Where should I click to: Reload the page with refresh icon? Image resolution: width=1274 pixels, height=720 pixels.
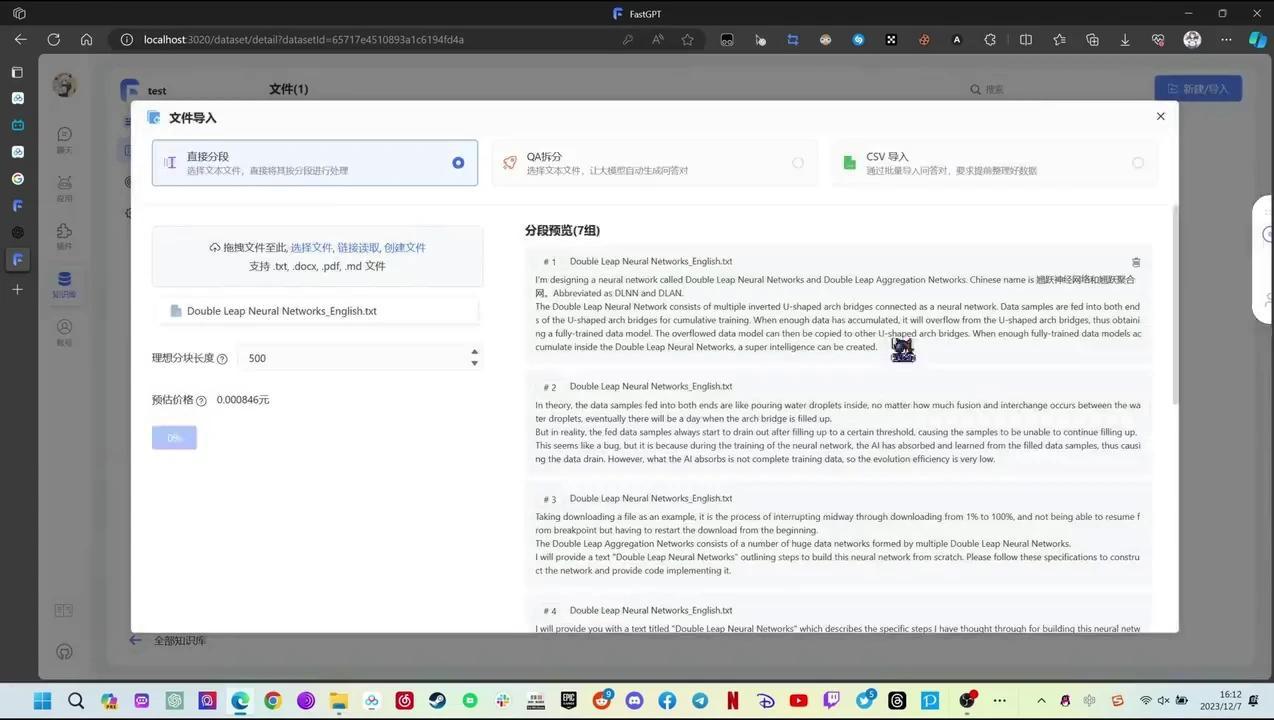pyautogui.click(x=53, y=39)
